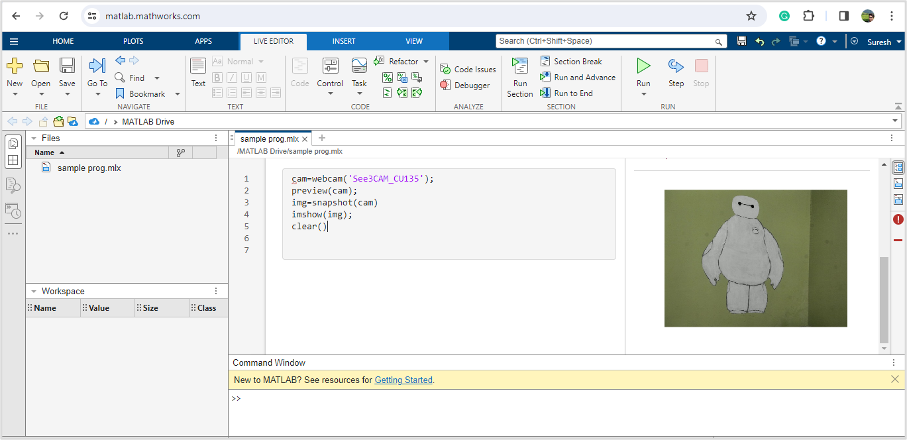Expand the Run button dropdown arrow
This screenshot has height=440, width=908.
[x=643, y=94]
